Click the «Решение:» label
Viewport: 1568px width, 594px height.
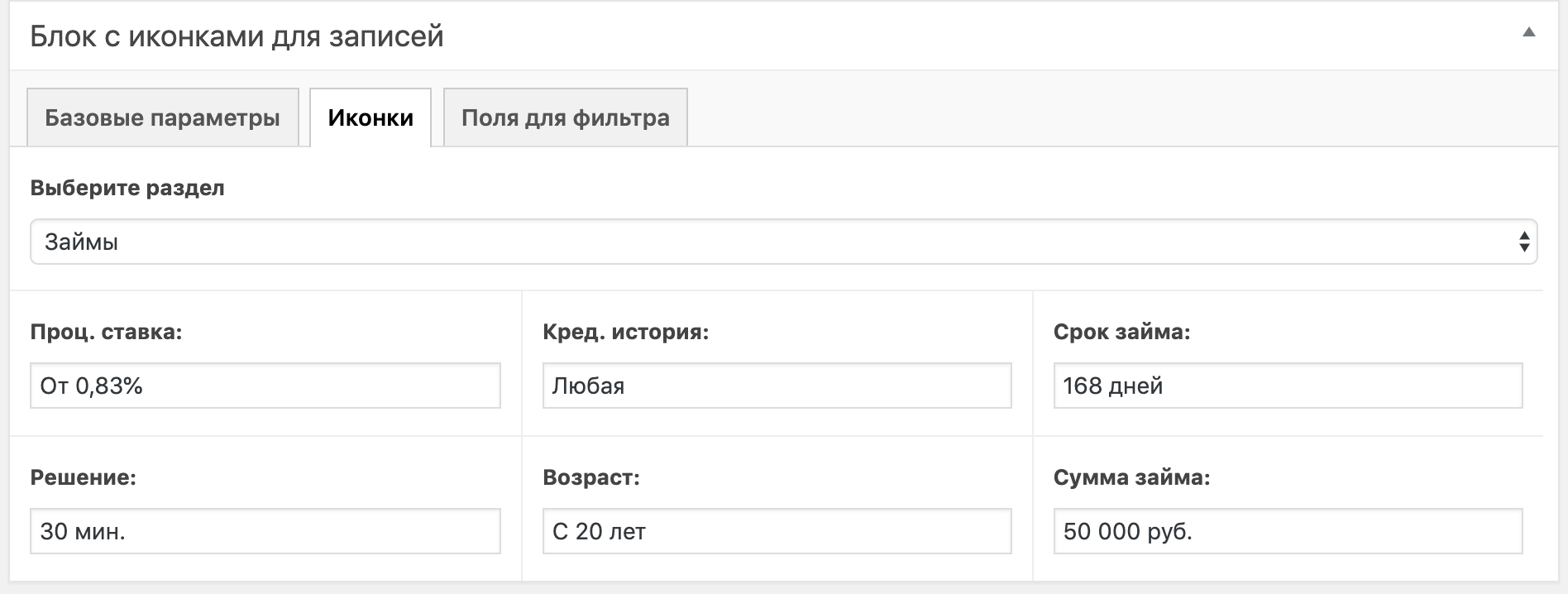83,477
